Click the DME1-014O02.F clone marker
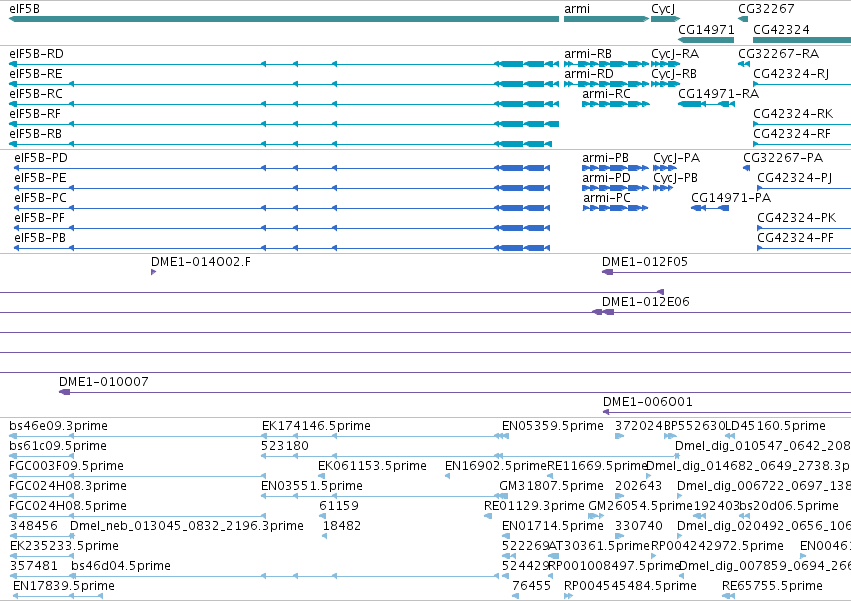 tap(154, 272)
